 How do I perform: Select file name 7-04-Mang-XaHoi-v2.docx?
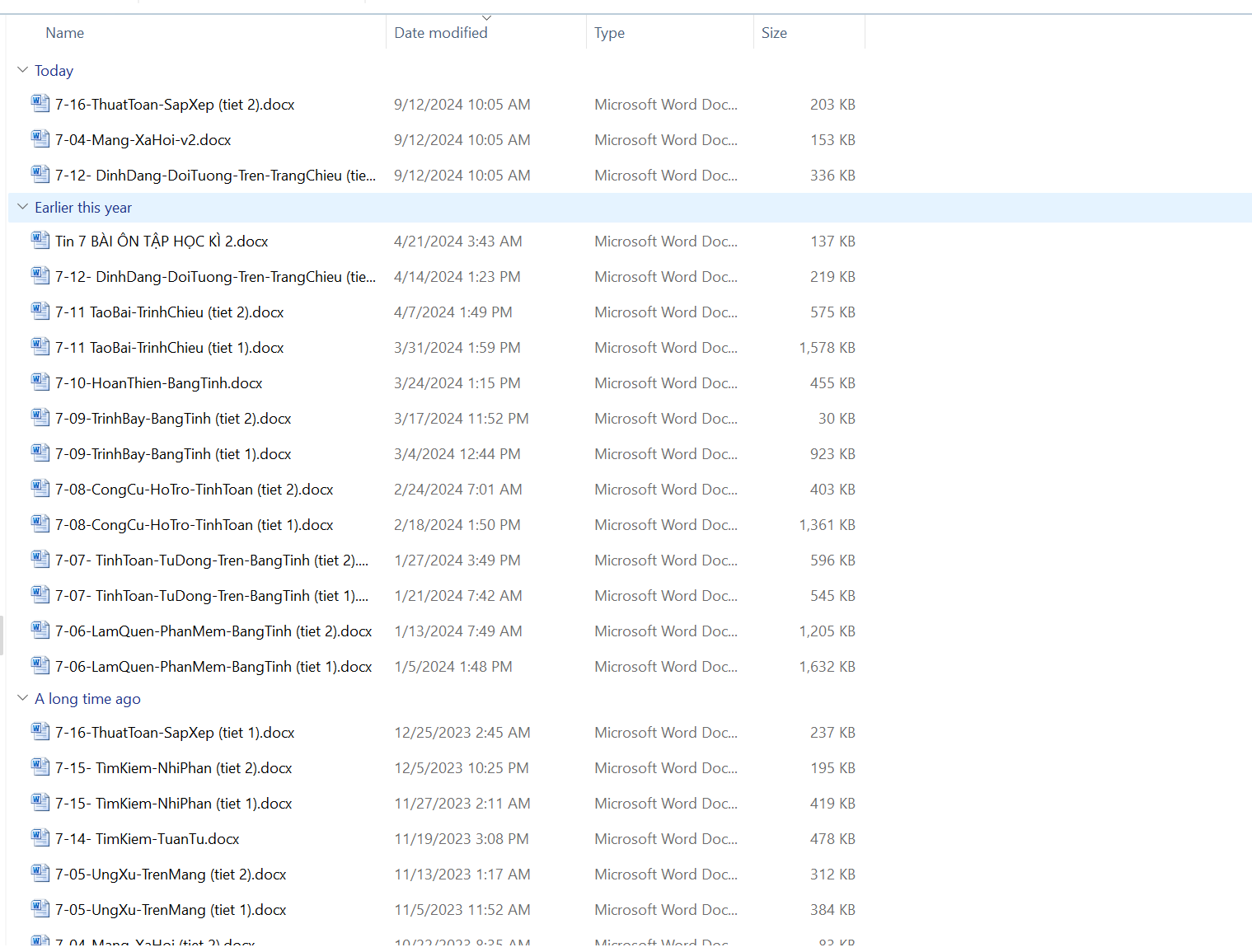coord(143,140)
